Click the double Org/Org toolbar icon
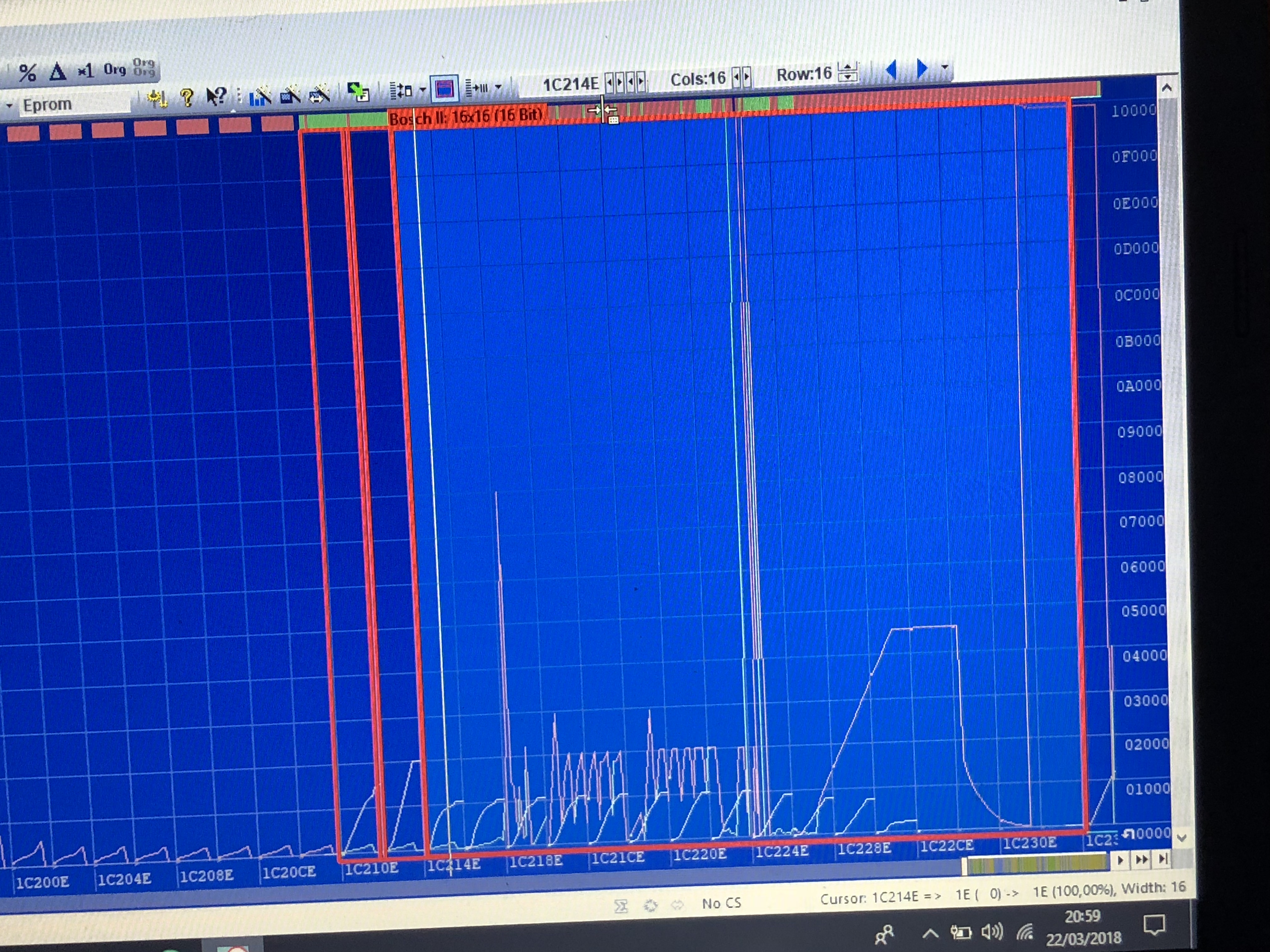This screenshot has height=952, width=1270. 144,67
